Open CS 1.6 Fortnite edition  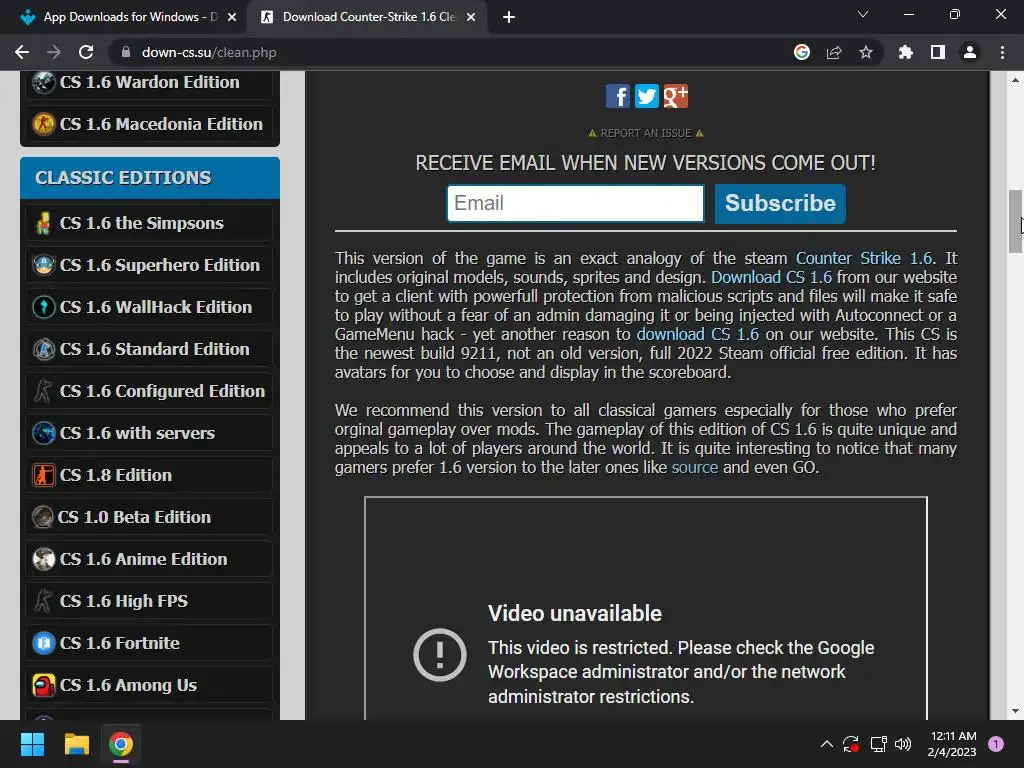point(150,643)
